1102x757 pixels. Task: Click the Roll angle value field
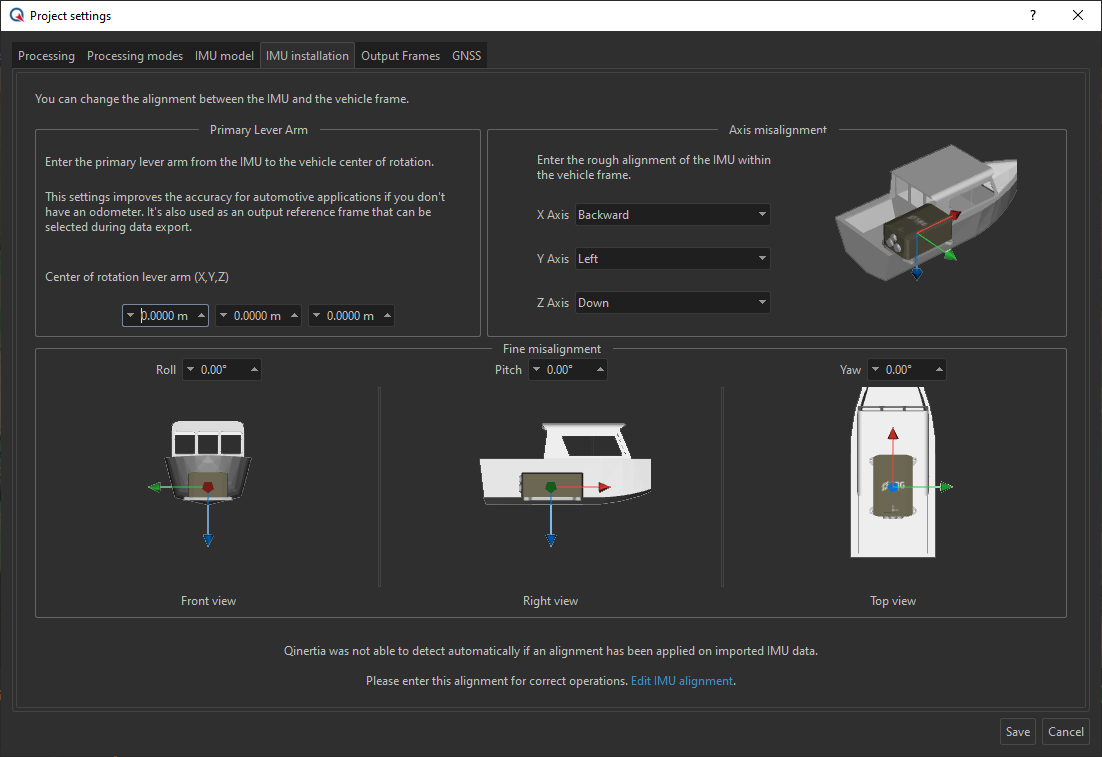pyautogui.click(x=222, y=370)
